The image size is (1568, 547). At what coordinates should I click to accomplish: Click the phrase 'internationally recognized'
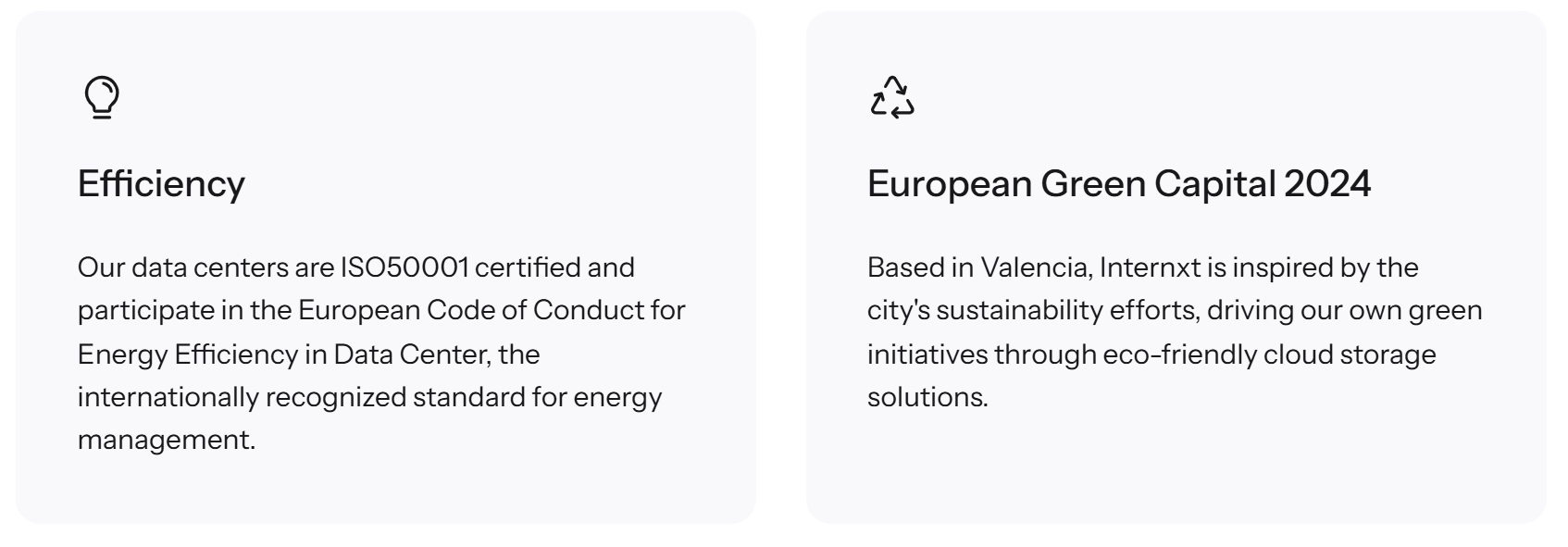tap(243, 397)
